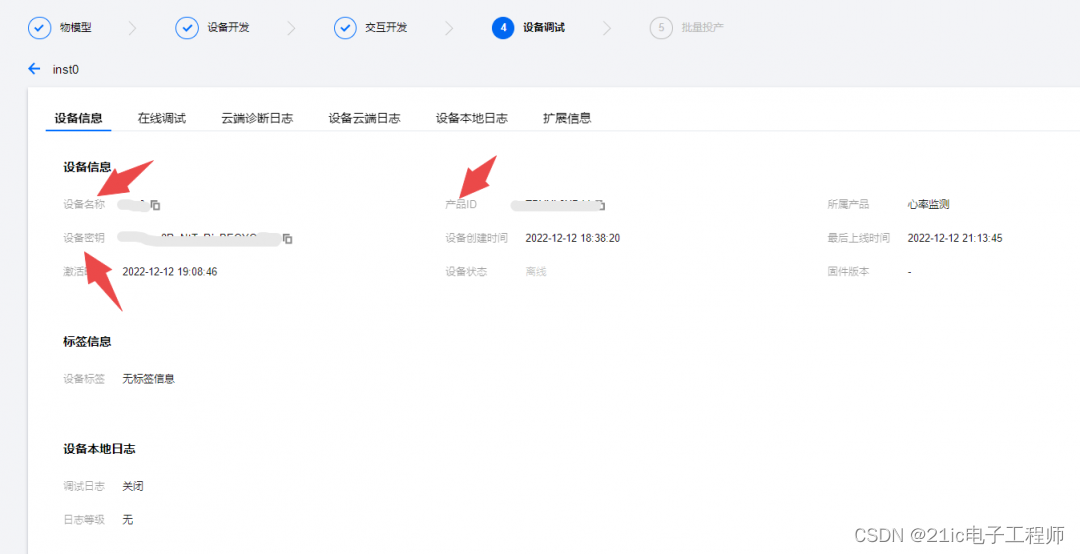Switch to the 在线调试 tab

coord(162,118)
